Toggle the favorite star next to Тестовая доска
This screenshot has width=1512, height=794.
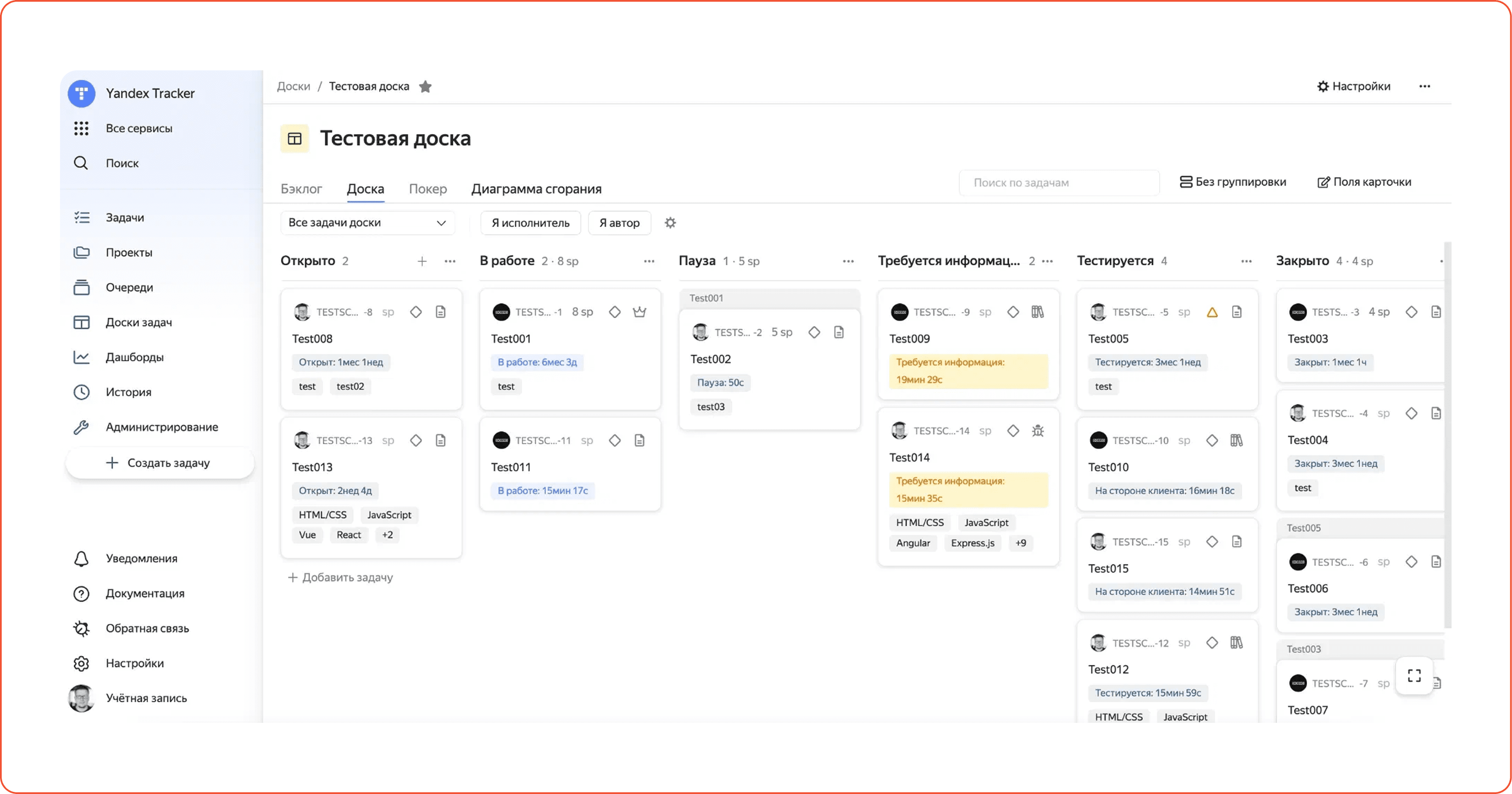[x=426, y=87]
